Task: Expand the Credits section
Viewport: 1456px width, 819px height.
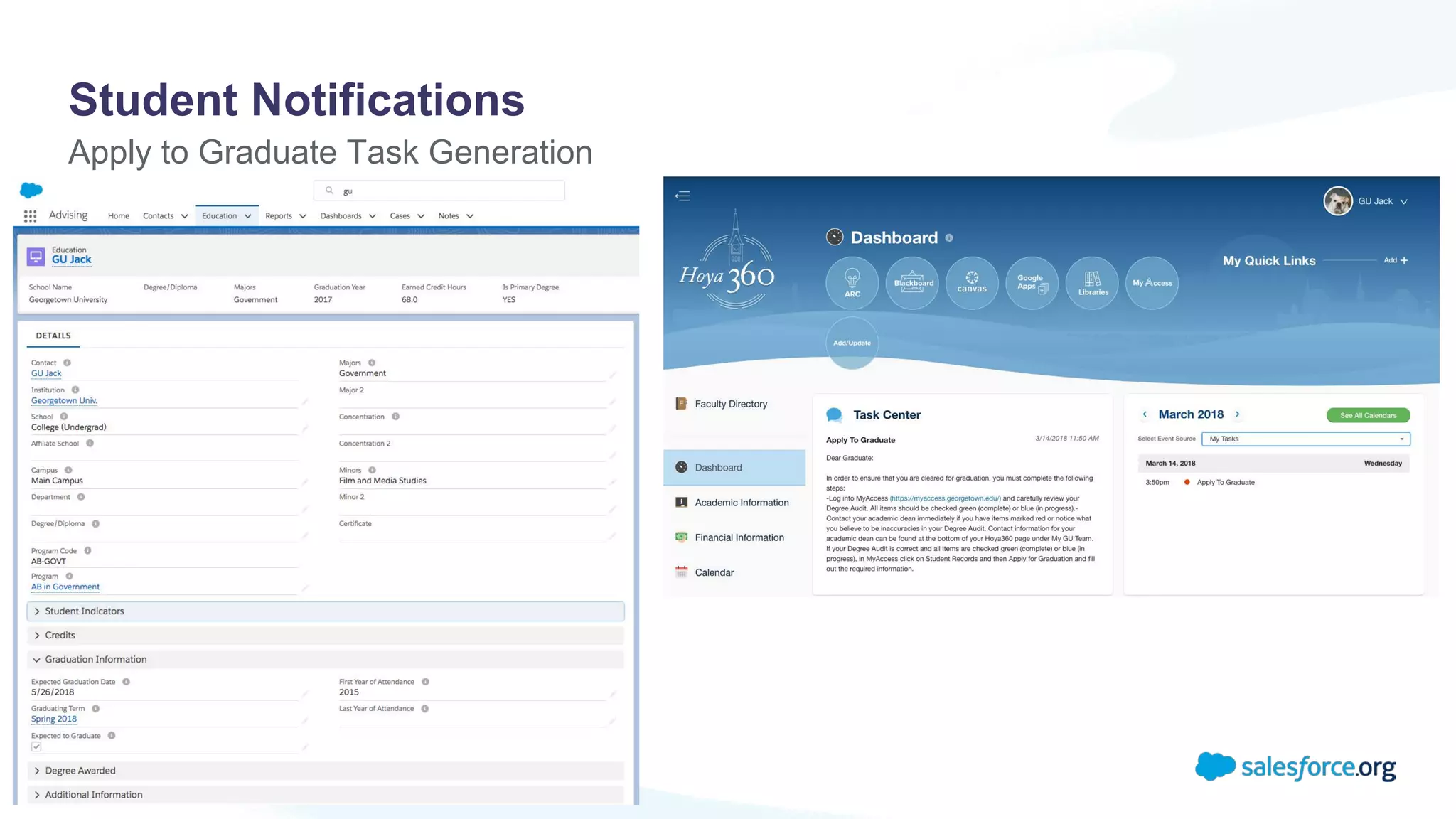Action: (x=326, y=636)
